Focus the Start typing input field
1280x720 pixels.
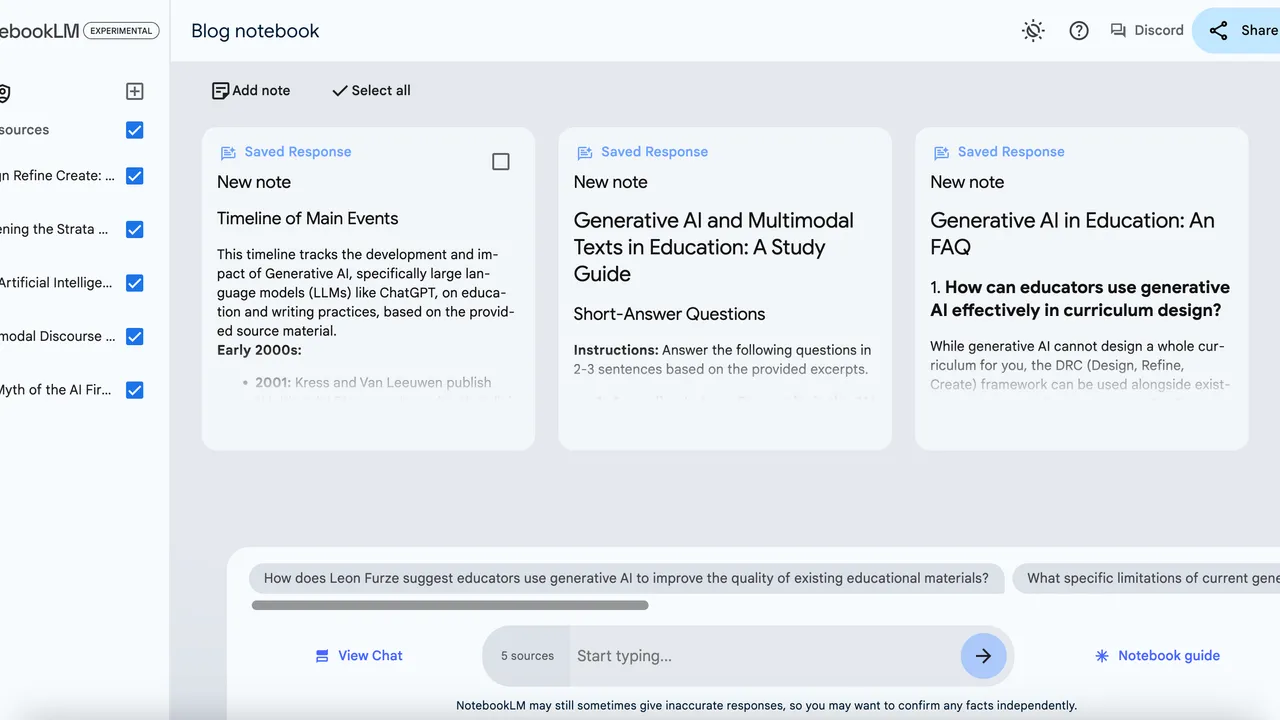pos(765,656)
